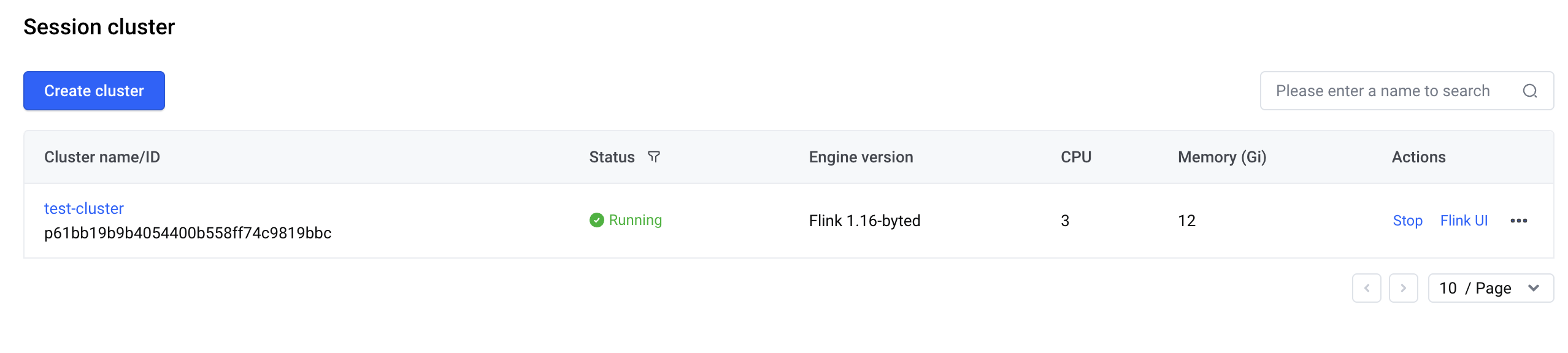
Task: Click the Engine version column header
Action: click(861, 157)
